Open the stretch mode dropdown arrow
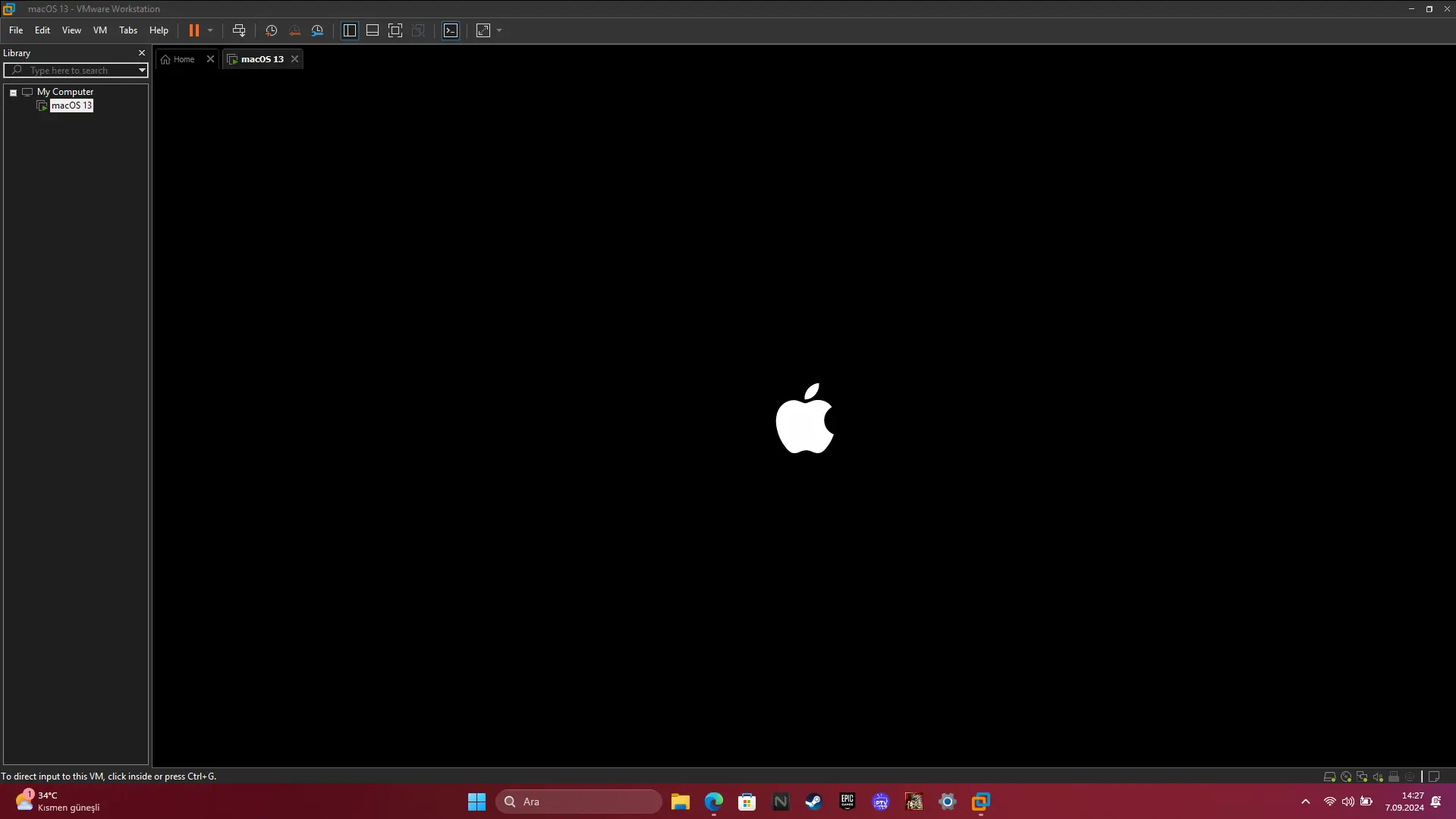The image size is (1456, 819). pyautogui.click(x=499, y=30)
